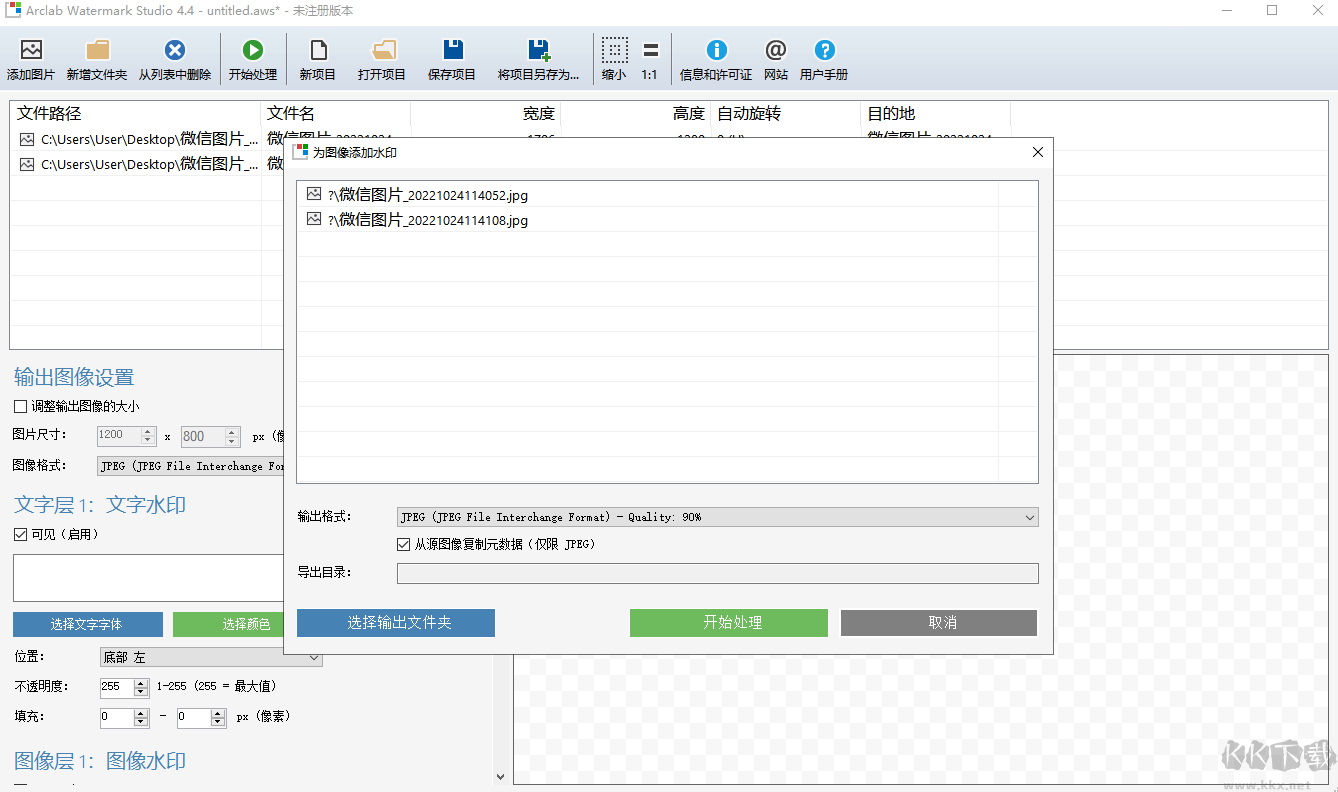Create a new project with 新项目 icon
This screenshot has width=1338, height=792.
pos(316,57)
